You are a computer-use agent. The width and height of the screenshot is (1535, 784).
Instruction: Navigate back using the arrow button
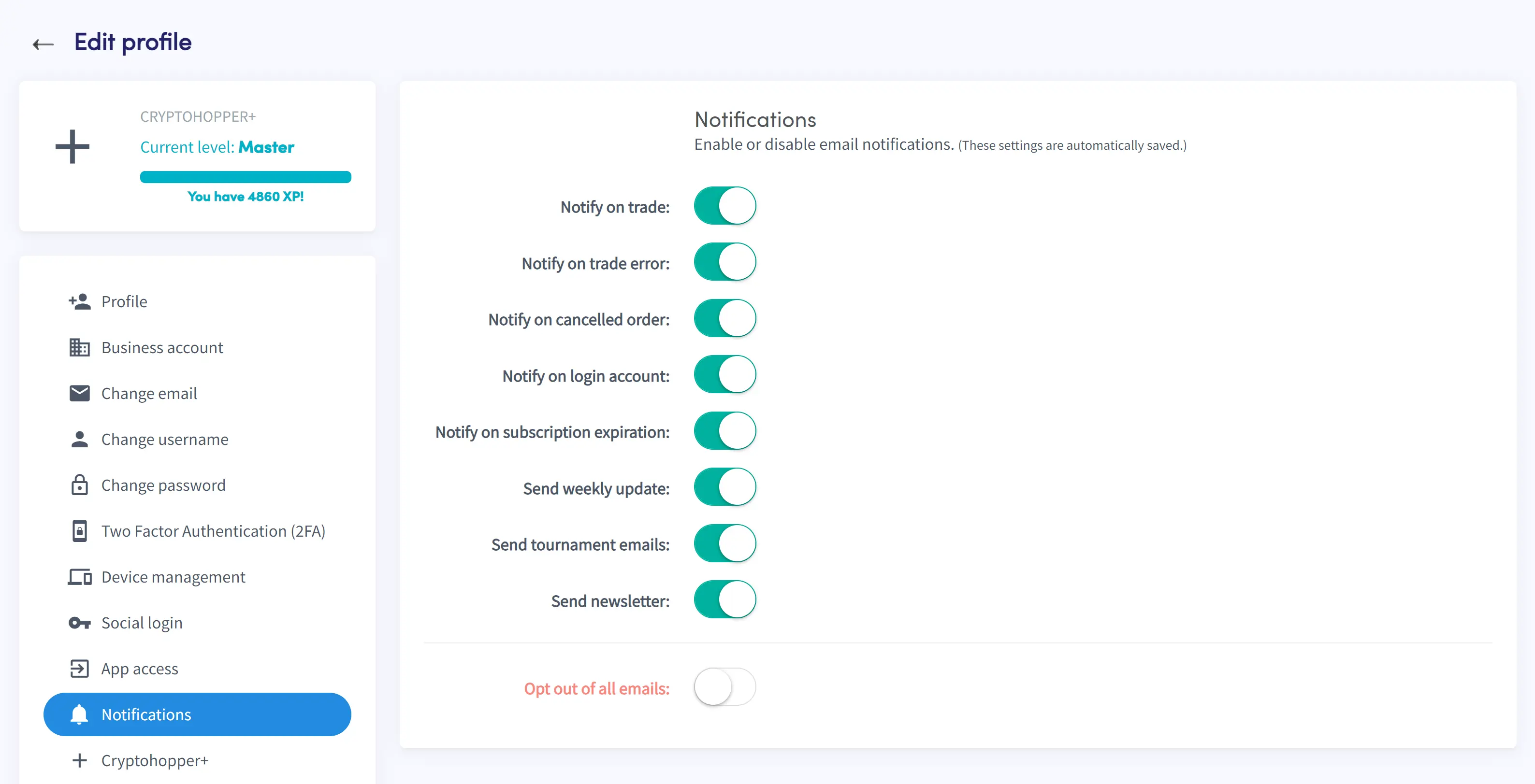43,43
